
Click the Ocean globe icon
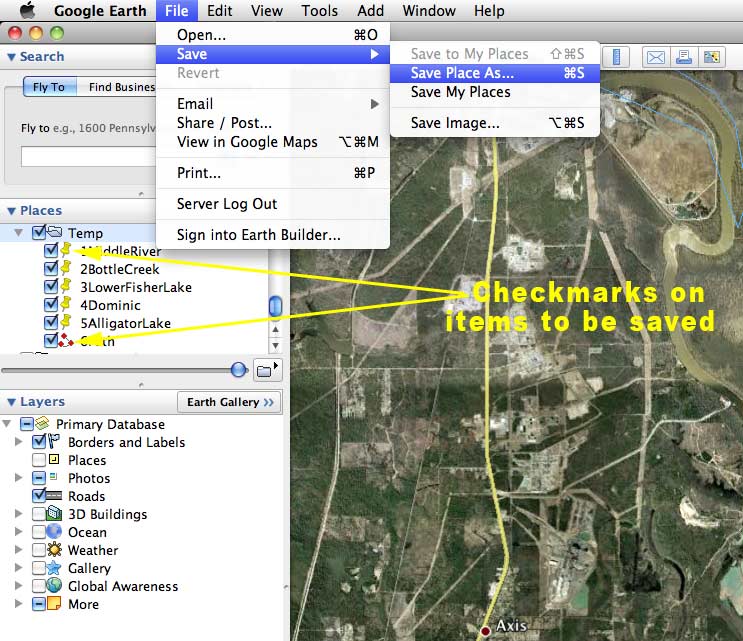(x=54, y=531)
